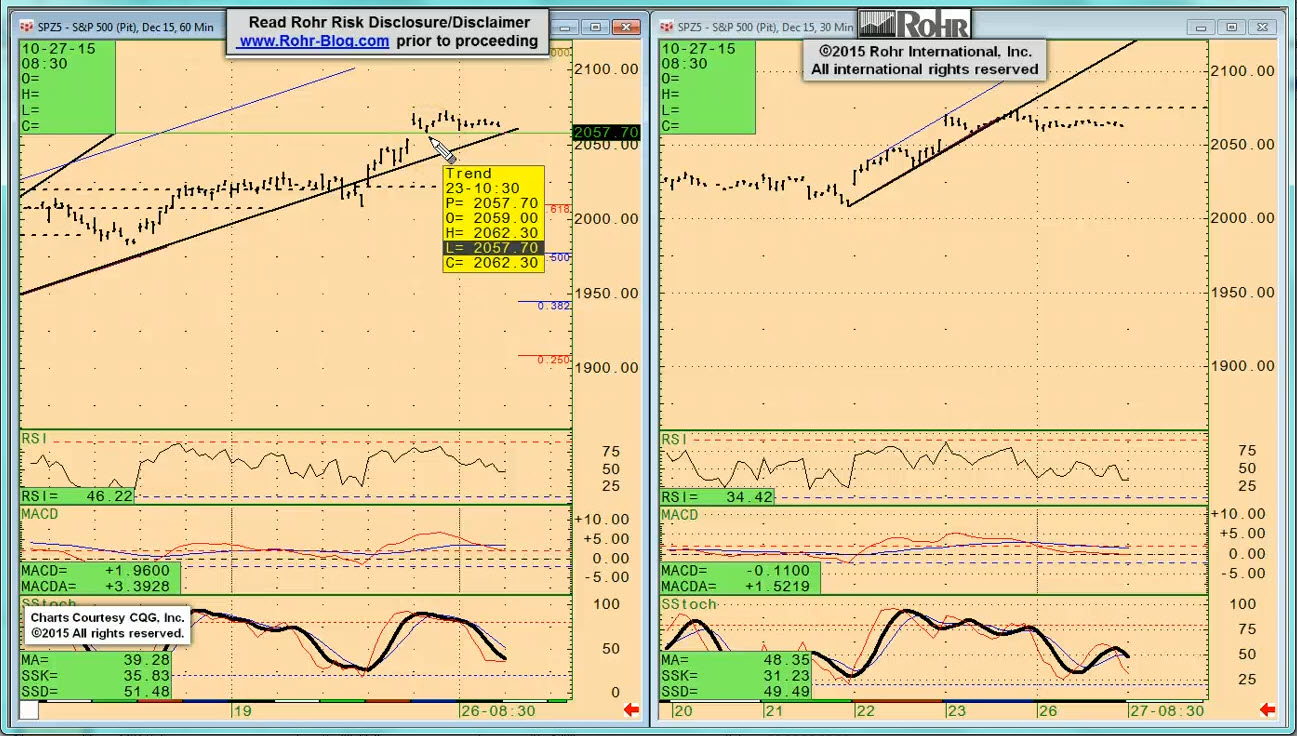Click the 0.250 Fibonacci level marker
Screen dimensions: 1297x736
(553, 360)
